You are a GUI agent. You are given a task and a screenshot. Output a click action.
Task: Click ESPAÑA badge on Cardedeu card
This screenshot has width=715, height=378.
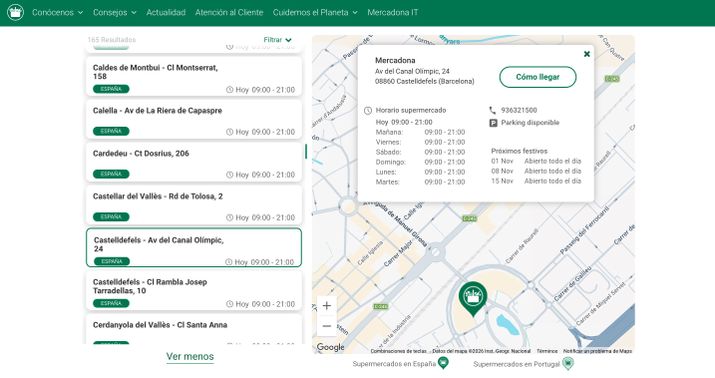pos(111,174)
